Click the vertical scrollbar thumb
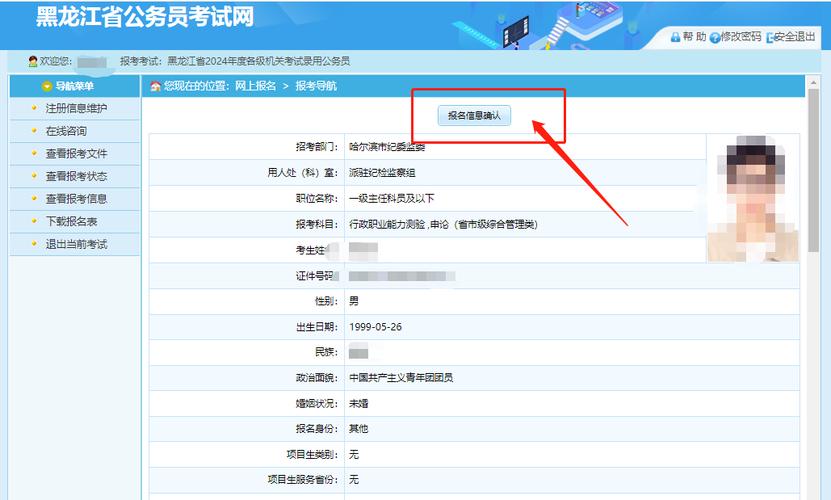Viewport: 831px width, 500px height. click(x=813, y=170)
